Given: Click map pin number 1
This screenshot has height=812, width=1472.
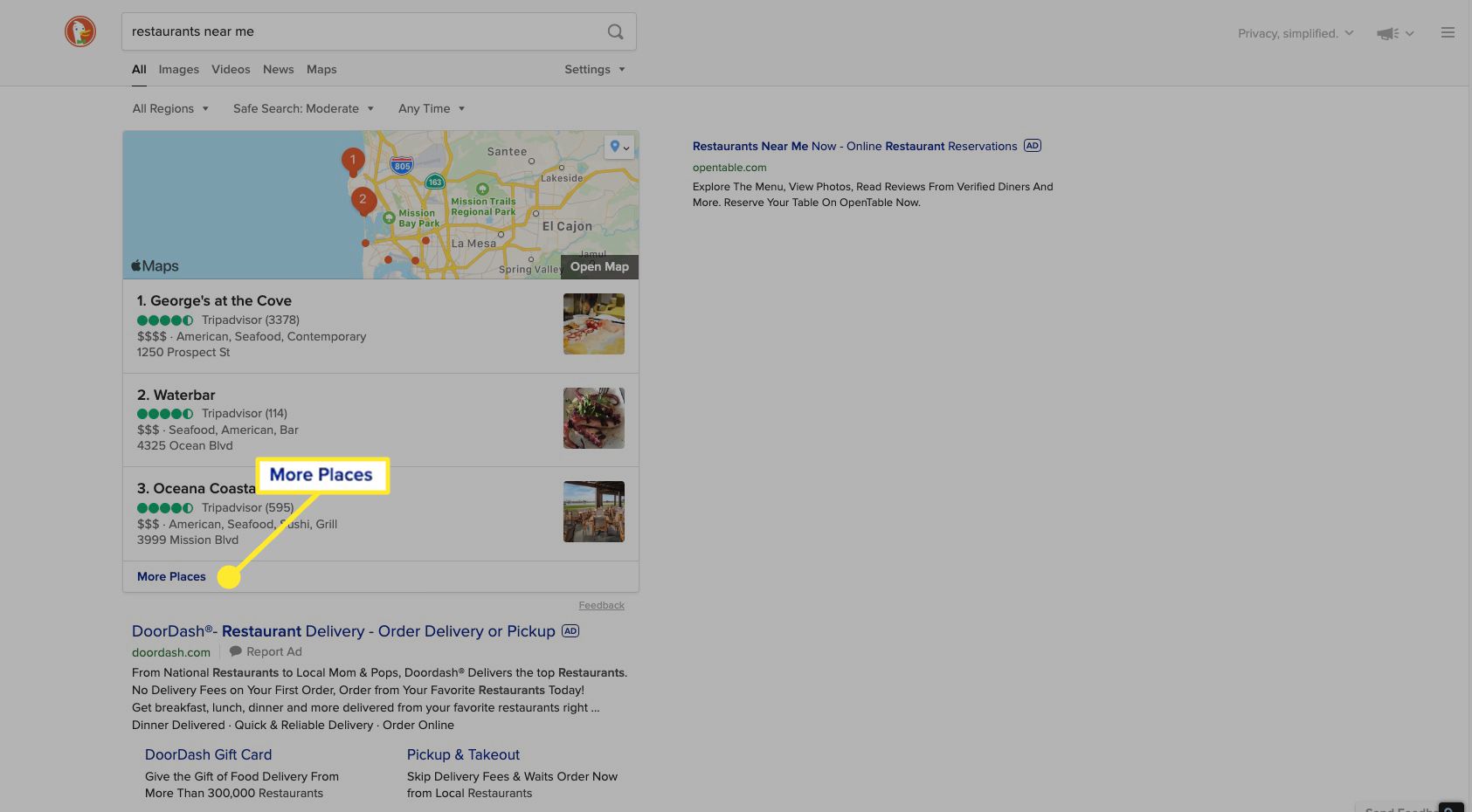Looking at the screenshot, I should 353,162.
